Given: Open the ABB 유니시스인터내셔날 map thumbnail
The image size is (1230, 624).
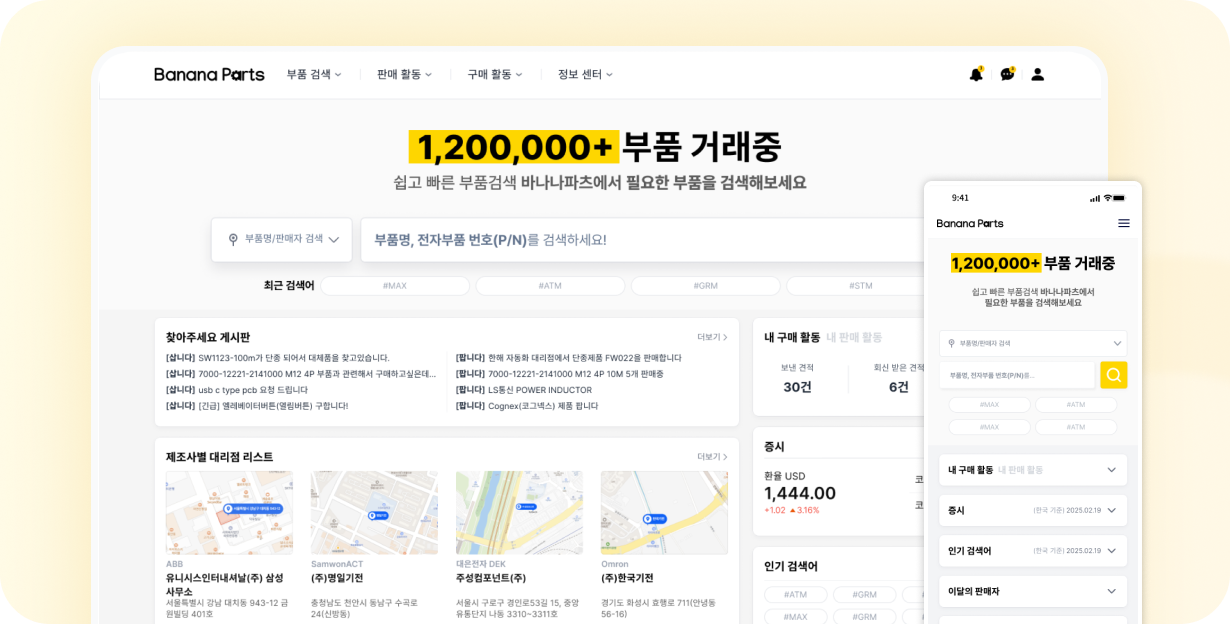Looking at the screenshot, I should (x=229, y=513).
